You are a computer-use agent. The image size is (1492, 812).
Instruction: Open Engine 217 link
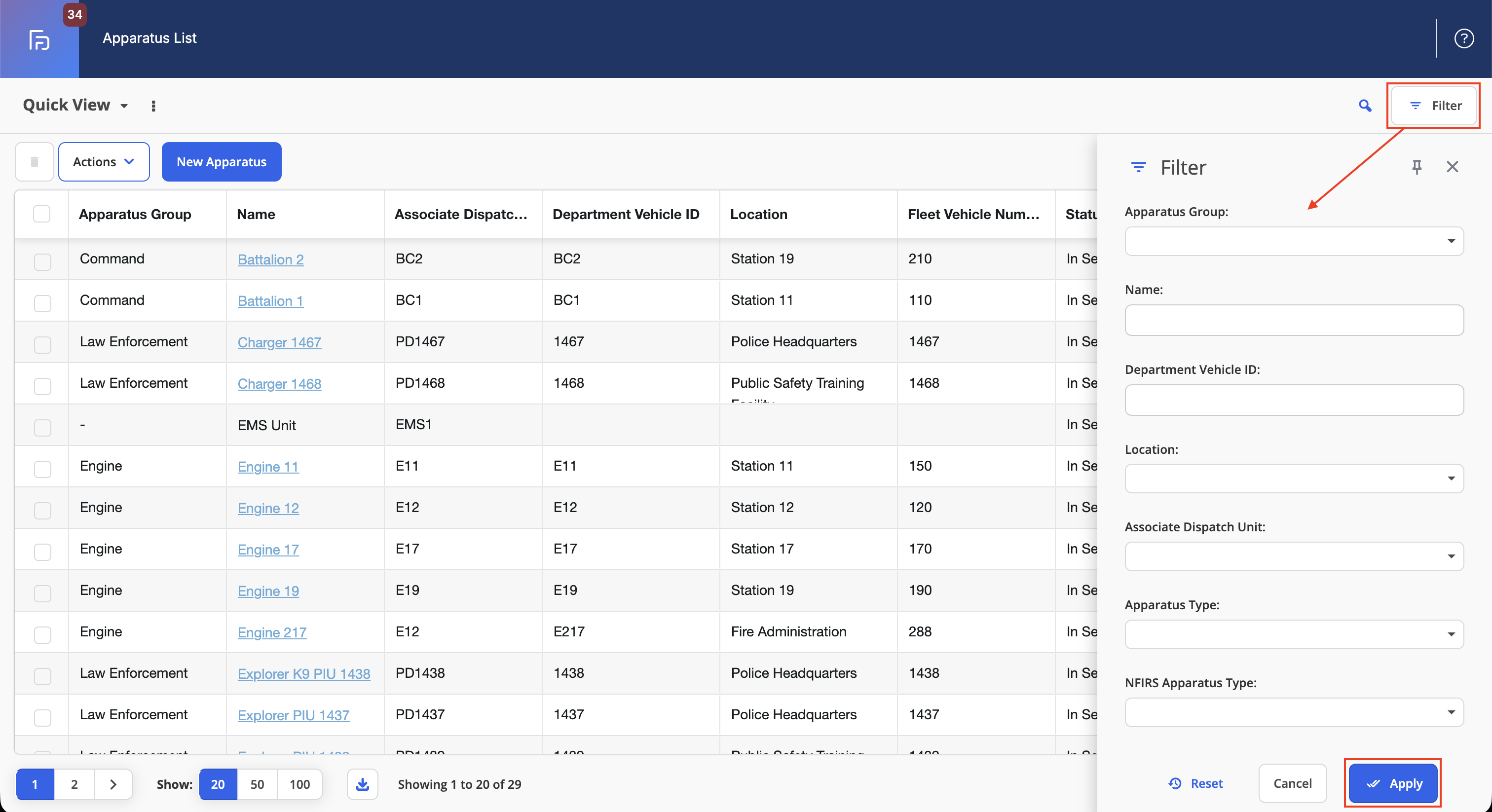pos(272,632)
